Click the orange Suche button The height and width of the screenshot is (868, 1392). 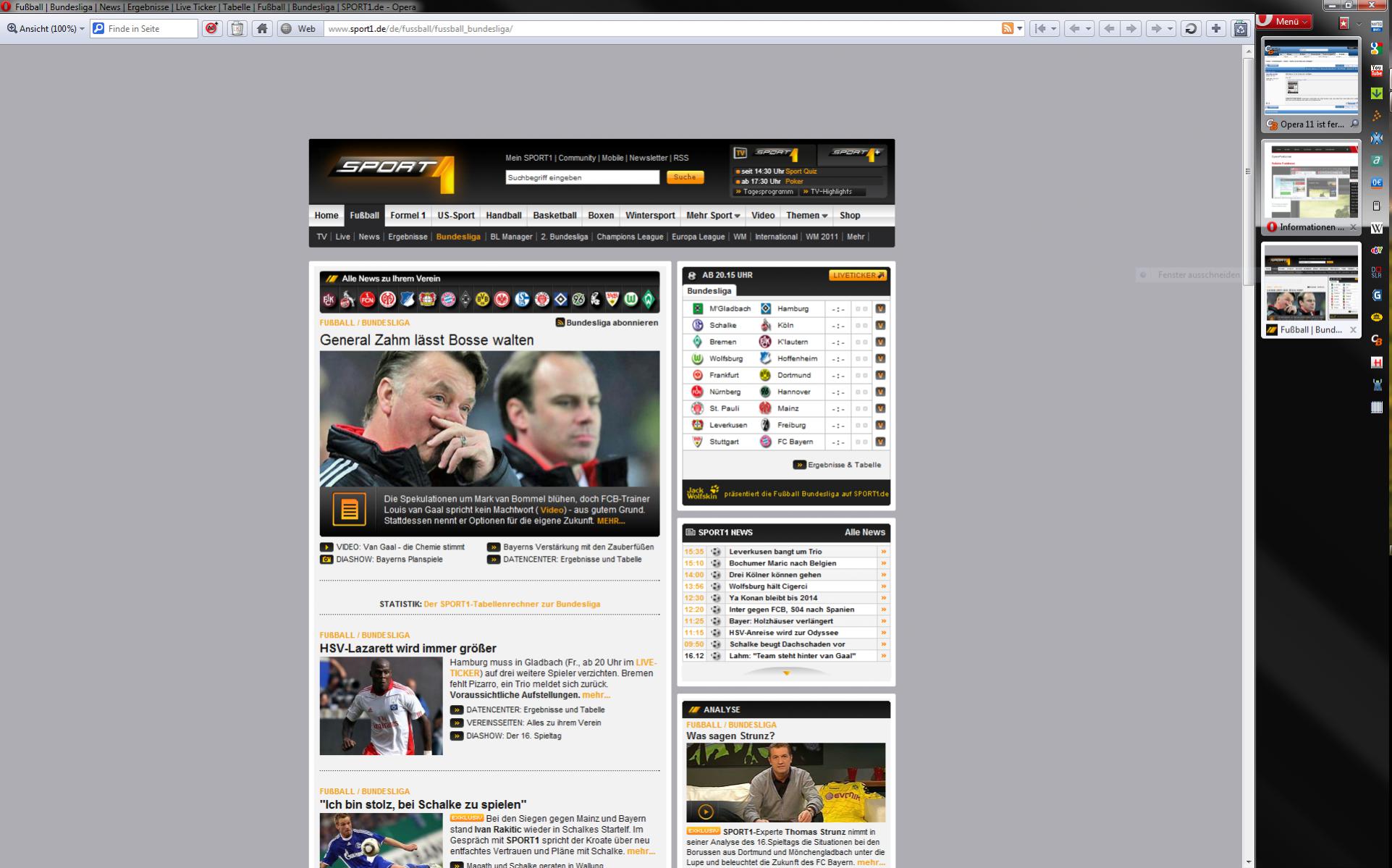[x=685, y=177]
